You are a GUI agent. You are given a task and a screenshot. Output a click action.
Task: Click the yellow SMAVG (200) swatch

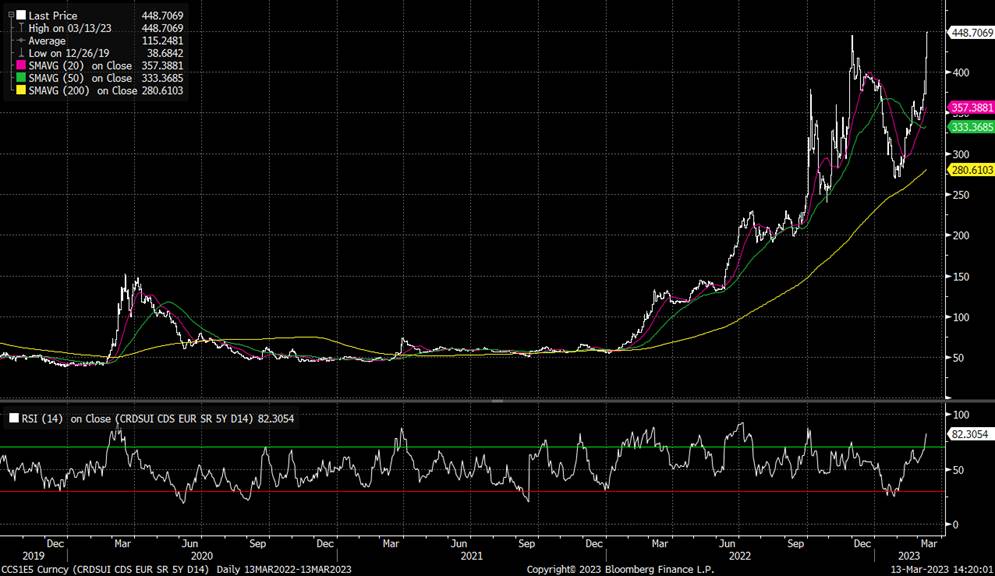click(21, 91)
